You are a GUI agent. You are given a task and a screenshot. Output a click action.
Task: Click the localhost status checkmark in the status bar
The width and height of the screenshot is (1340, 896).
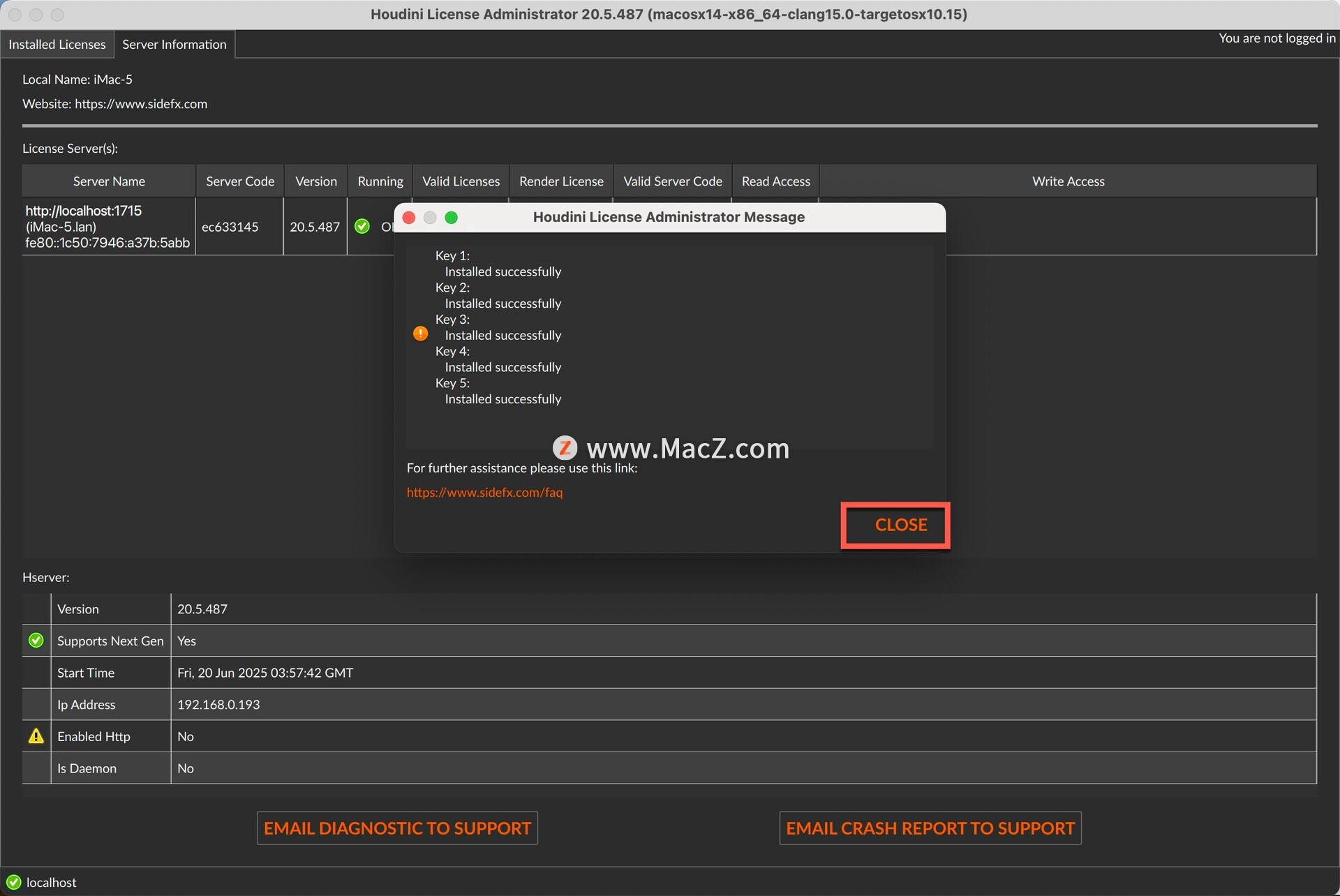(x=13, y=882)
